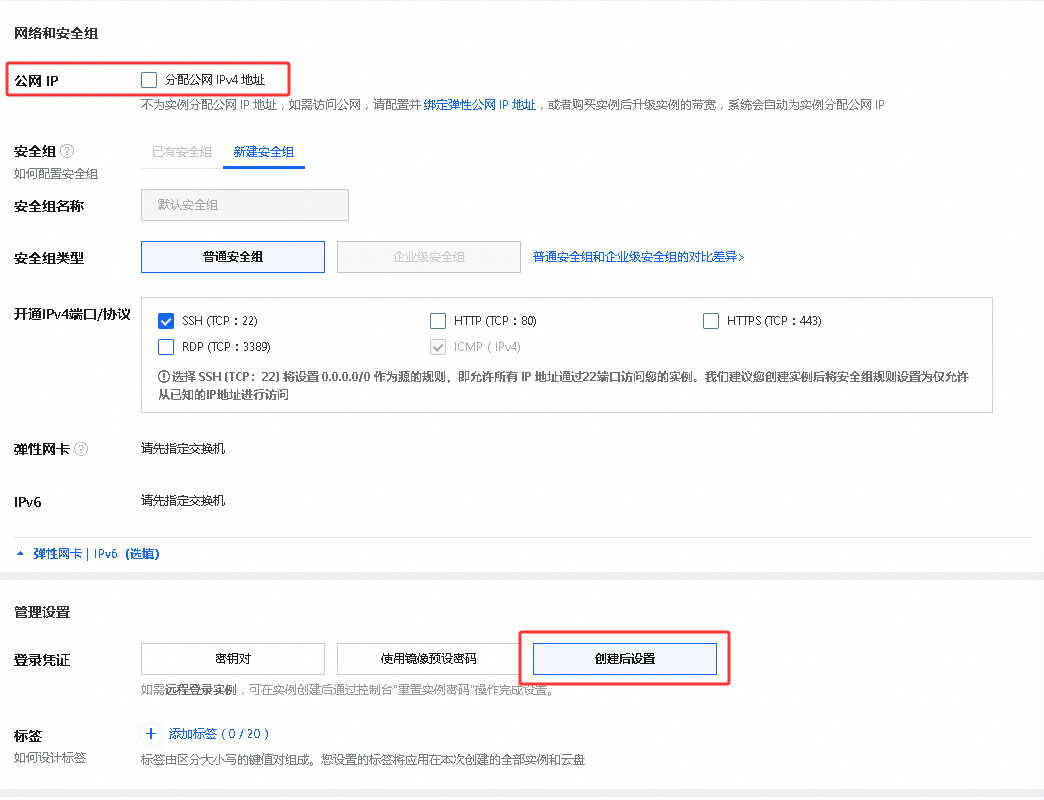Screen dimensions: 1044x800
Task: Click help icon next to 弹性网卡
Action: [81, 449]
